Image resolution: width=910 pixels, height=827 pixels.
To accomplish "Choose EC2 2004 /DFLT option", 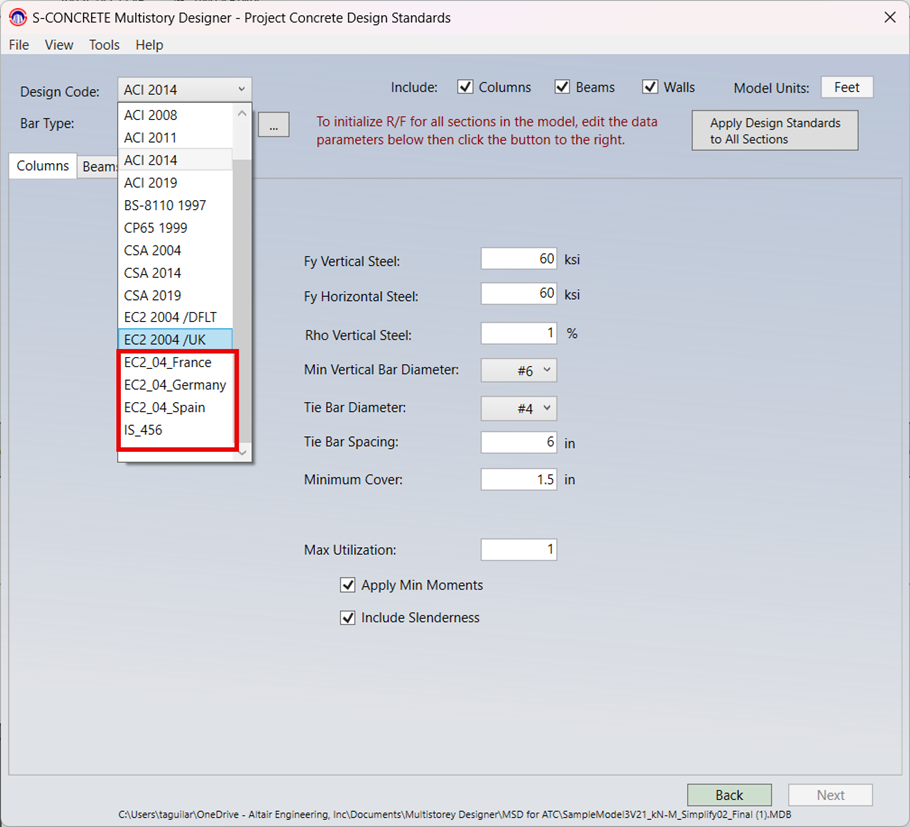I will [175, 317].
